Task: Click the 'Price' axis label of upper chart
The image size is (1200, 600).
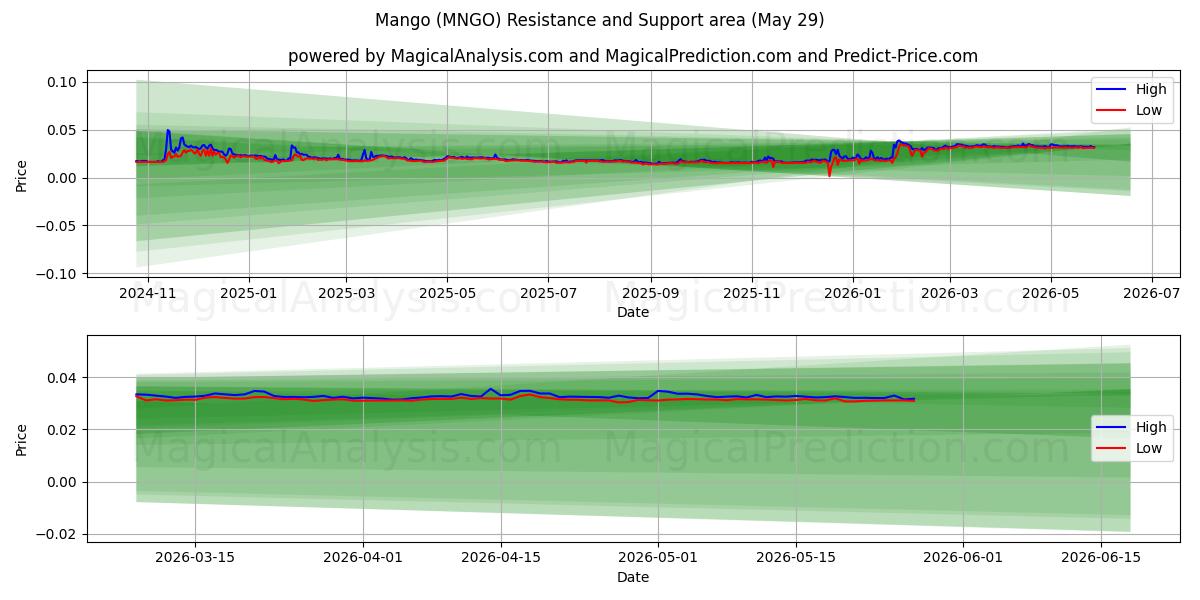Action: pyautogui.click(x=22, y=174)
